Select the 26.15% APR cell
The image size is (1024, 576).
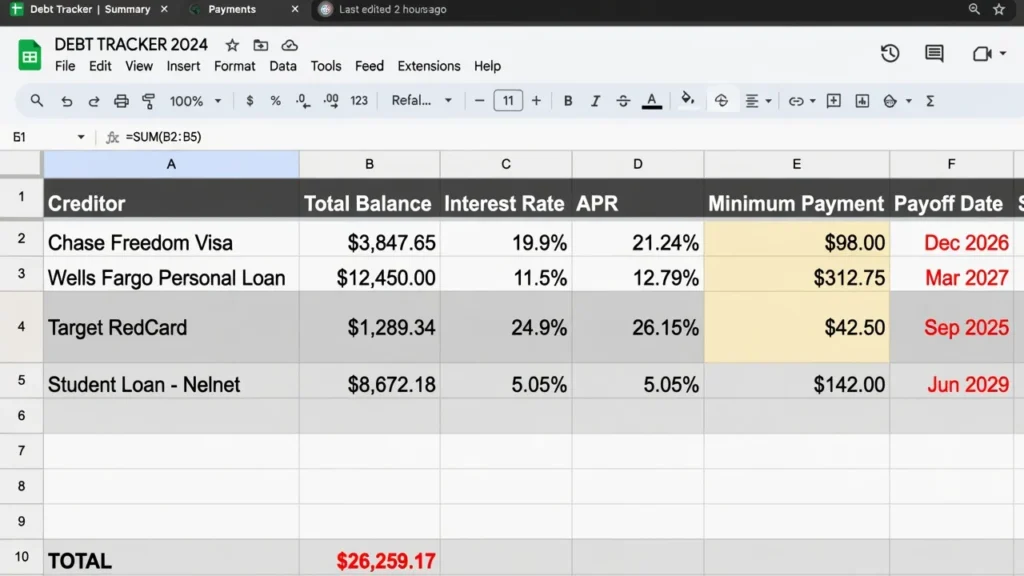(638, 327)
